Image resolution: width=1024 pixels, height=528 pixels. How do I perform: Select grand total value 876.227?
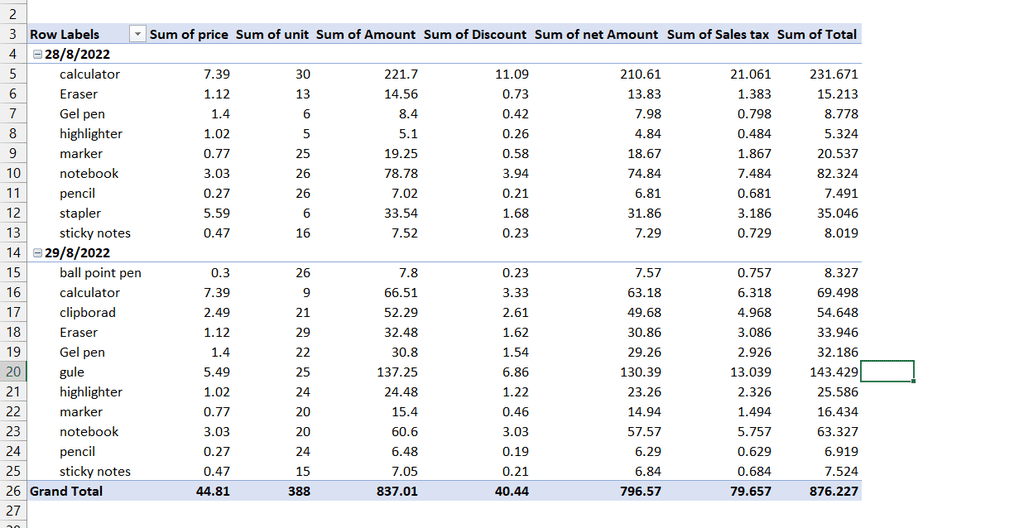[833, 491]
